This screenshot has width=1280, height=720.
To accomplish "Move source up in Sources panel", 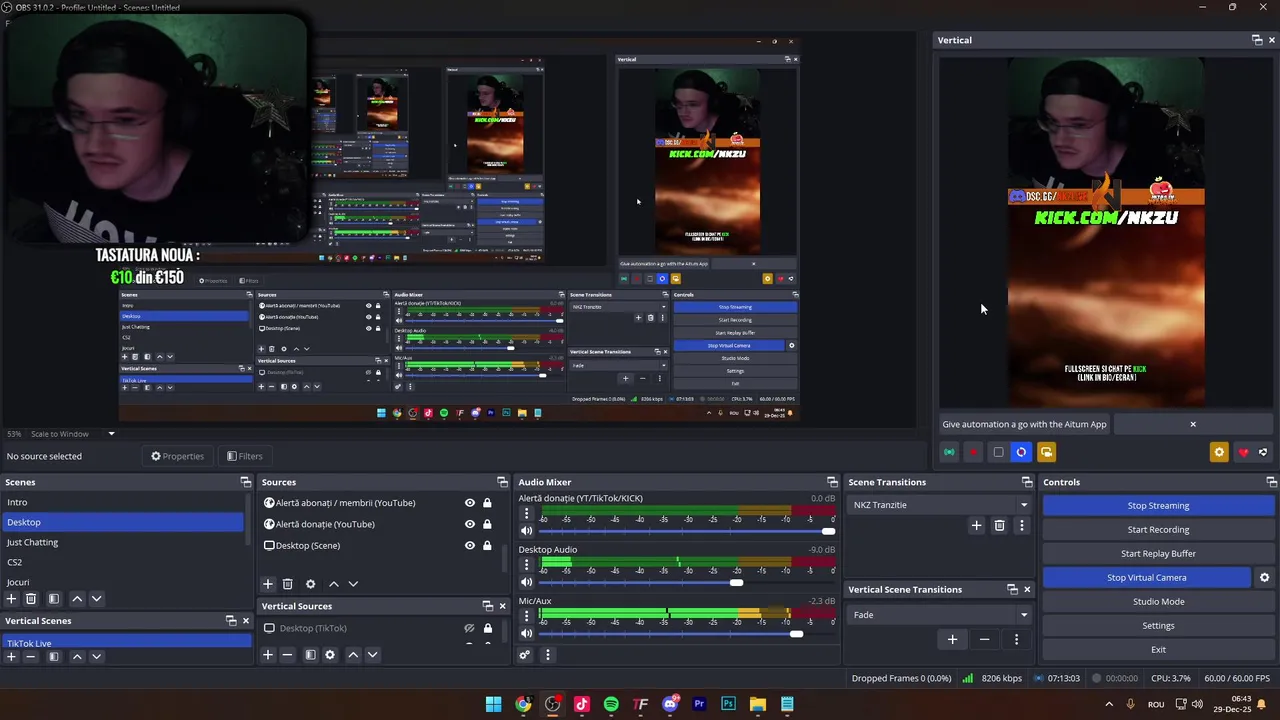I will tap(334, 584).
